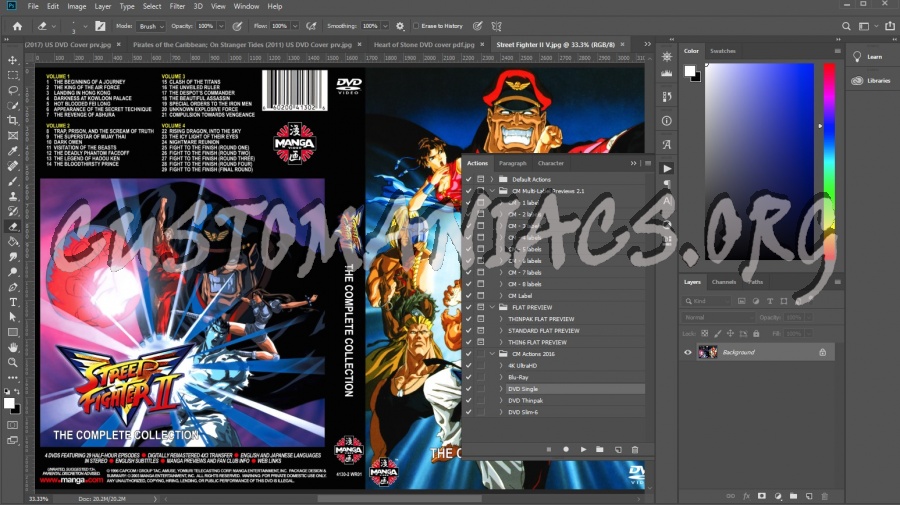Select the Rectangular Marquee tool

coord(13,75)
